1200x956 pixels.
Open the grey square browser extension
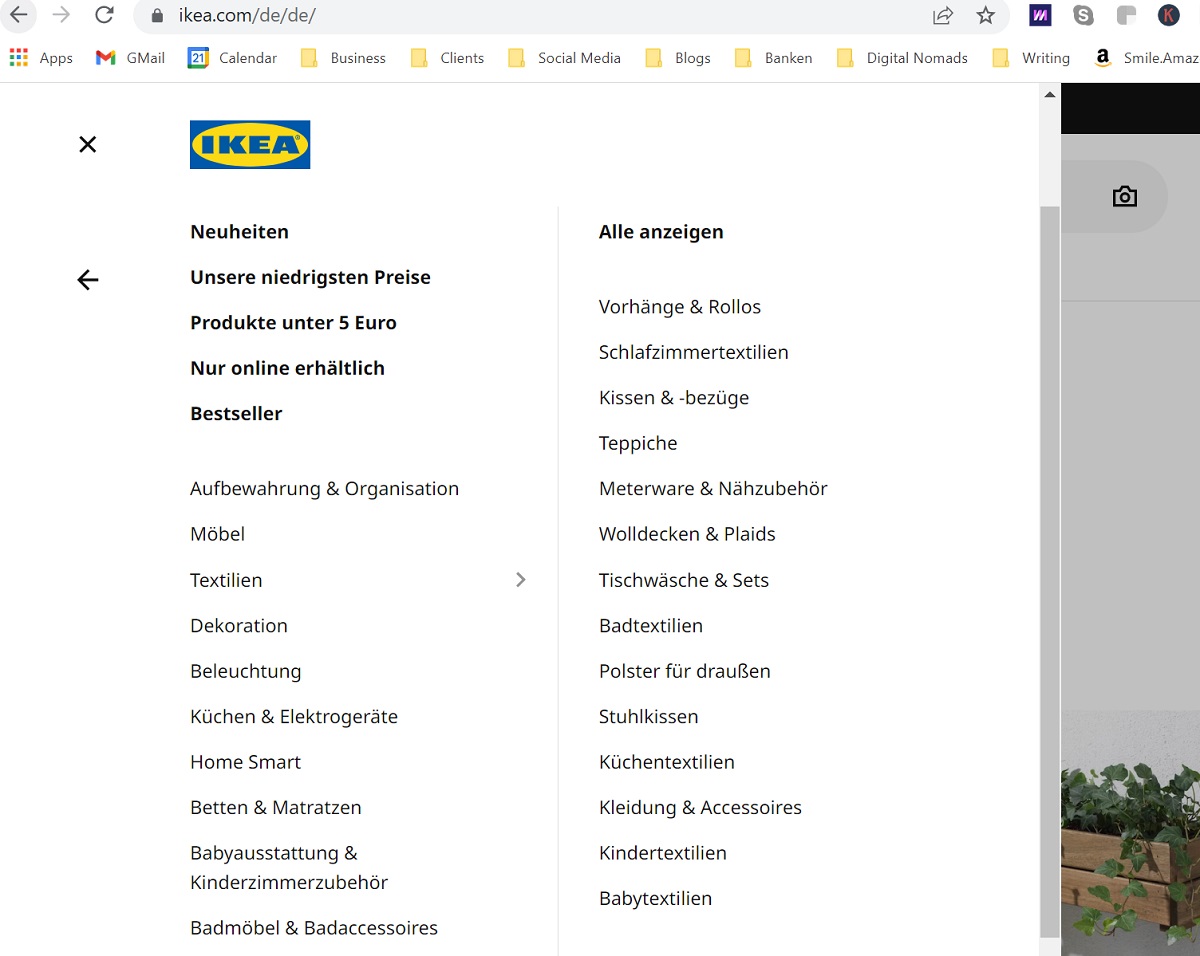tap(1126, 15)
